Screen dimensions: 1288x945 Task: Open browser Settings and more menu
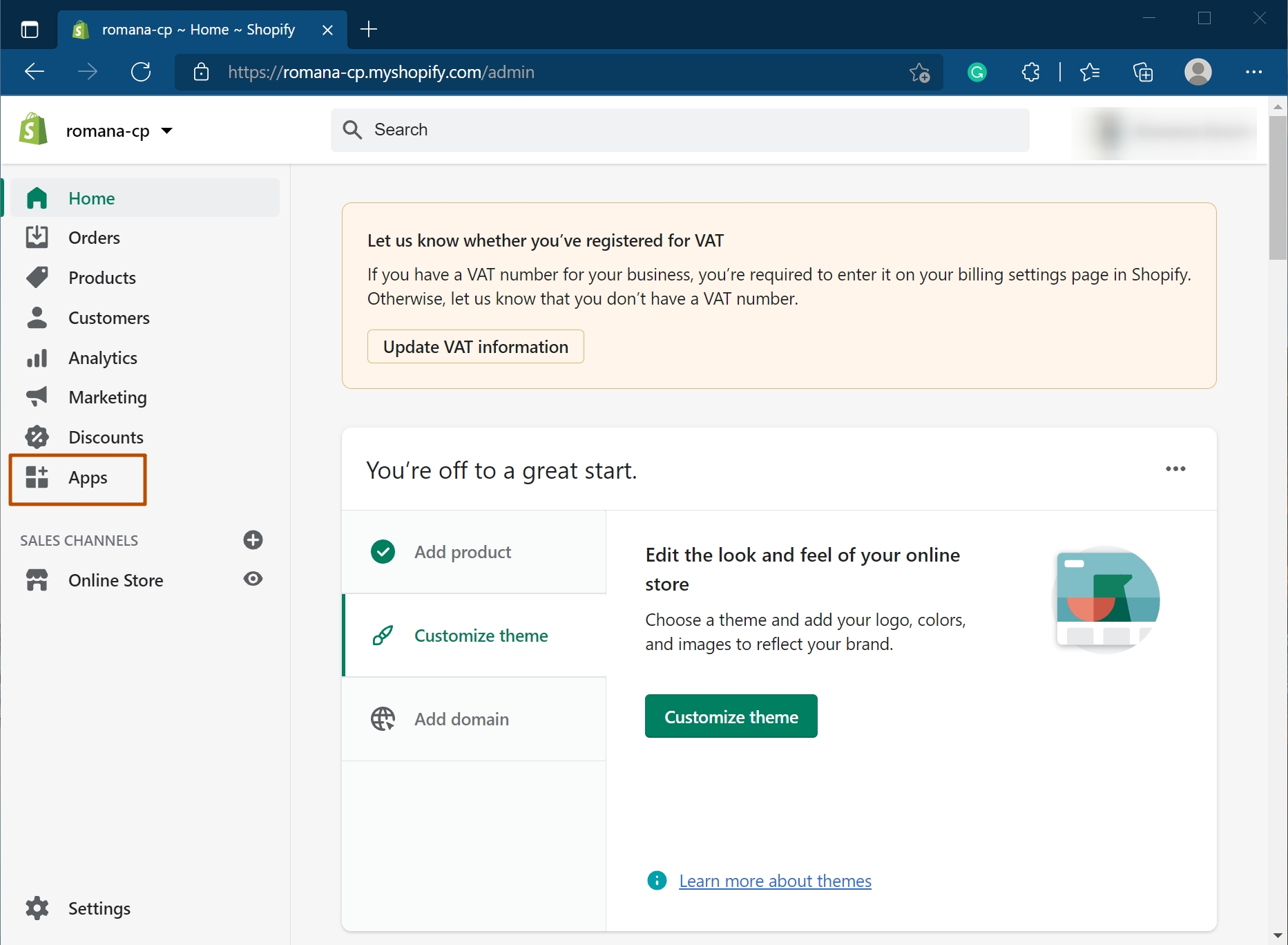tap(1254, 72)
